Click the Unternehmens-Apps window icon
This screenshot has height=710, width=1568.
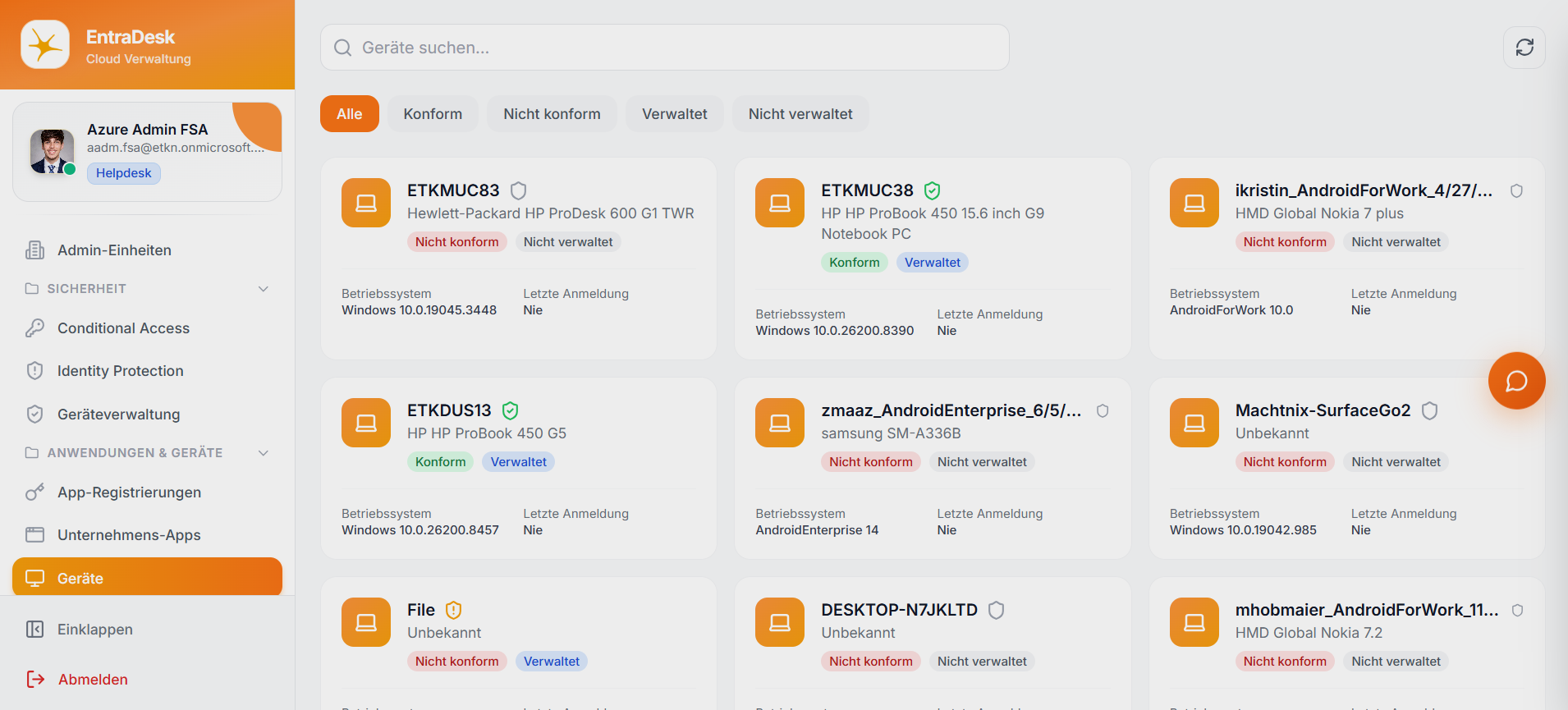pos(34,535)
